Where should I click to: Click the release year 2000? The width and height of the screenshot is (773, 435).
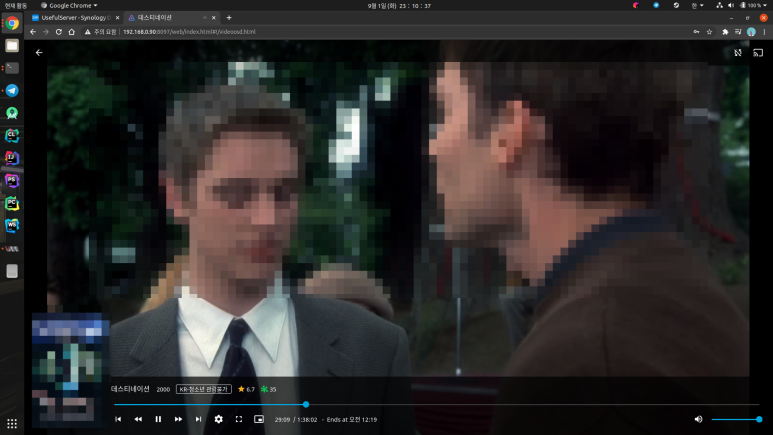click(163, 389)
